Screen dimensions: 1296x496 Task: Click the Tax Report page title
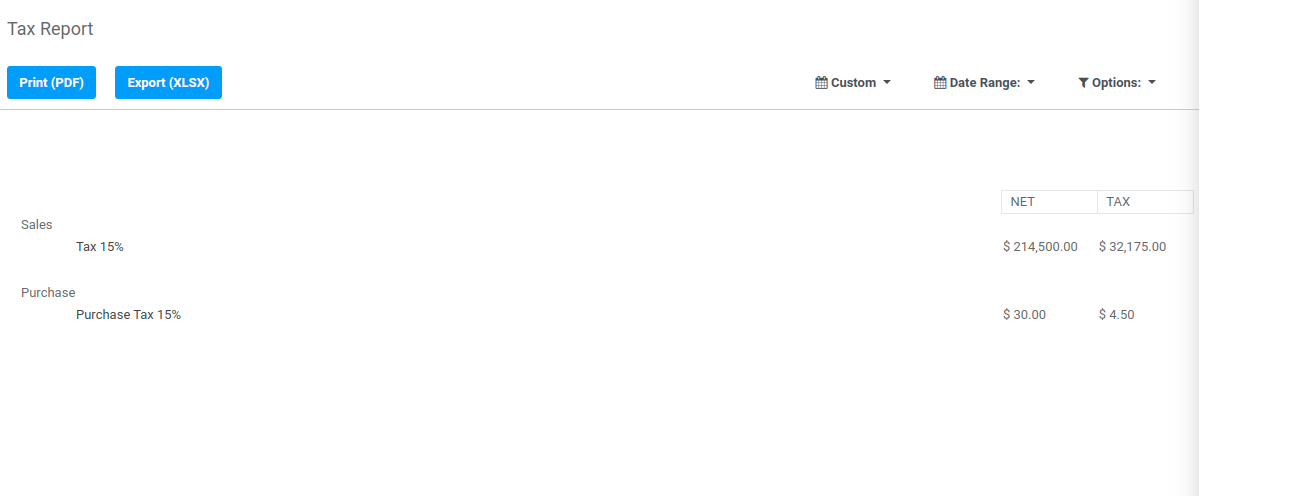(x=50, y=29)
